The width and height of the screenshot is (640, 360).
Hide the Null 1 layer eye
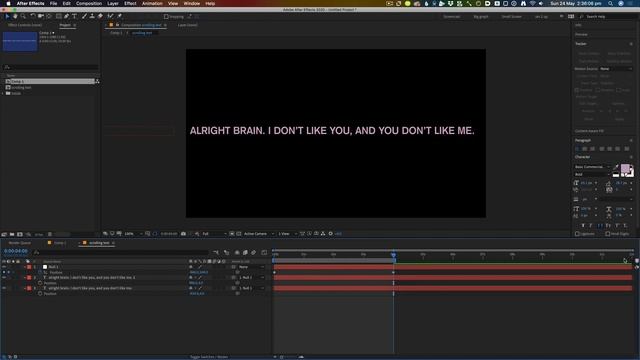point(4,267)
